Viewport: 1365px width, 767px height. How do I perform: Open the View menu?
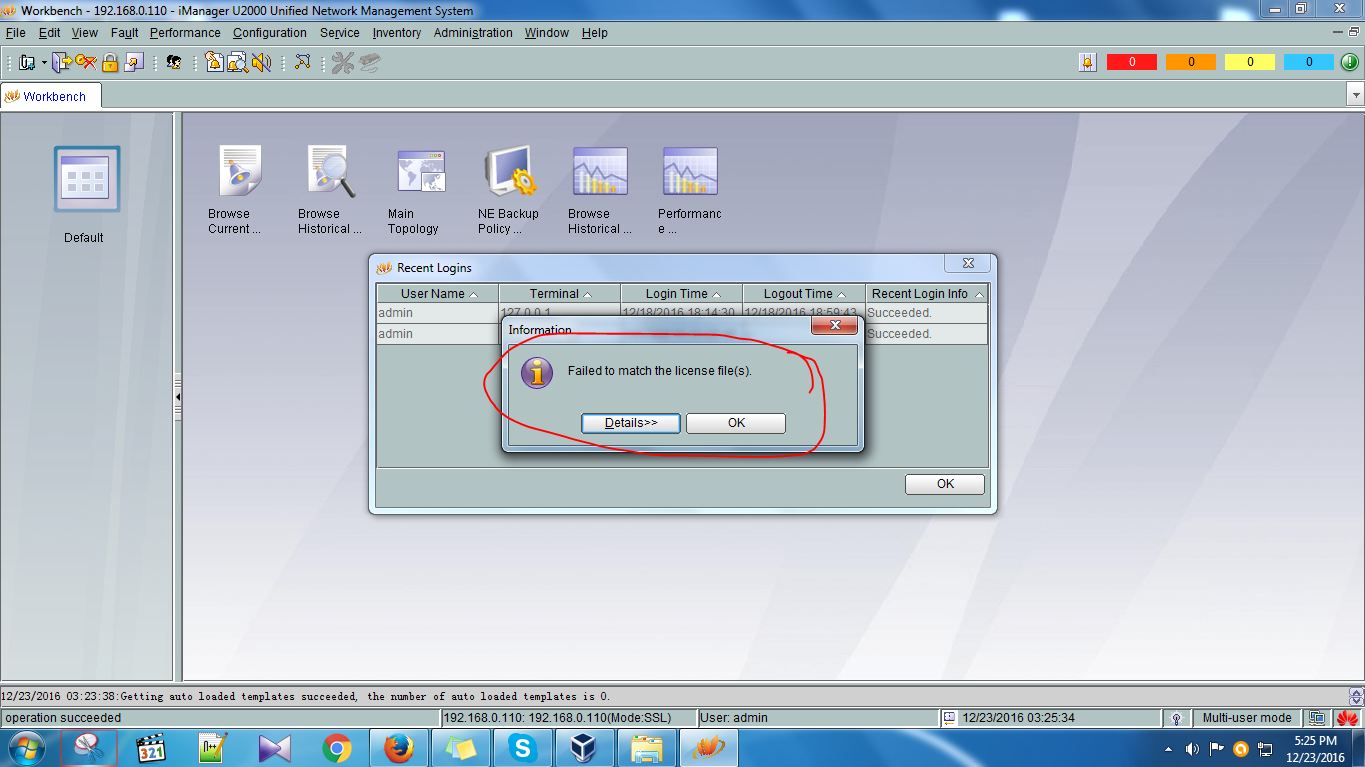[x=85, y=32]
